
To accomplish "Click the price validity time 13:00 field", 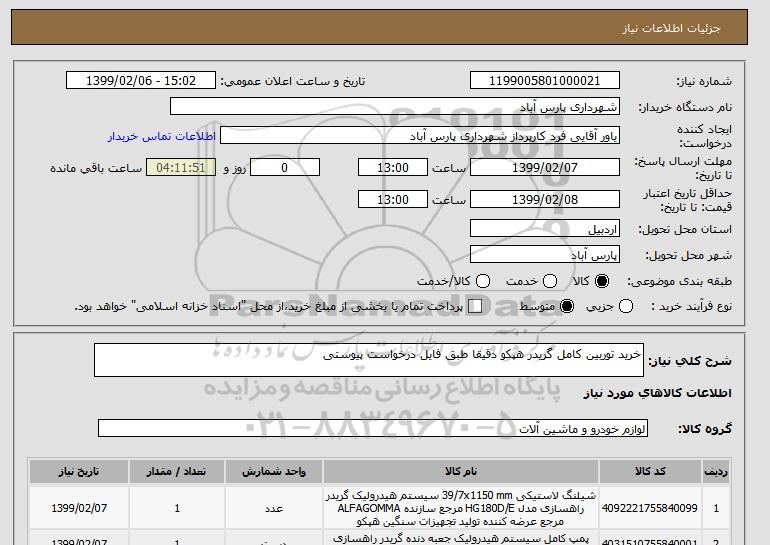I will tap(393, 199).
